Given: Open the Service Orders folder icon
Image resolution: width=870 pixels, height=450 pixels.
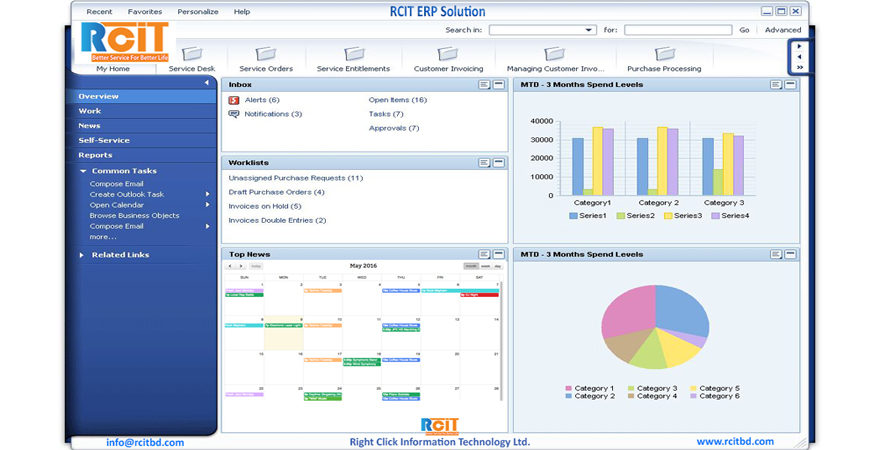Looking at the screenshot, I should pos(266,53).
